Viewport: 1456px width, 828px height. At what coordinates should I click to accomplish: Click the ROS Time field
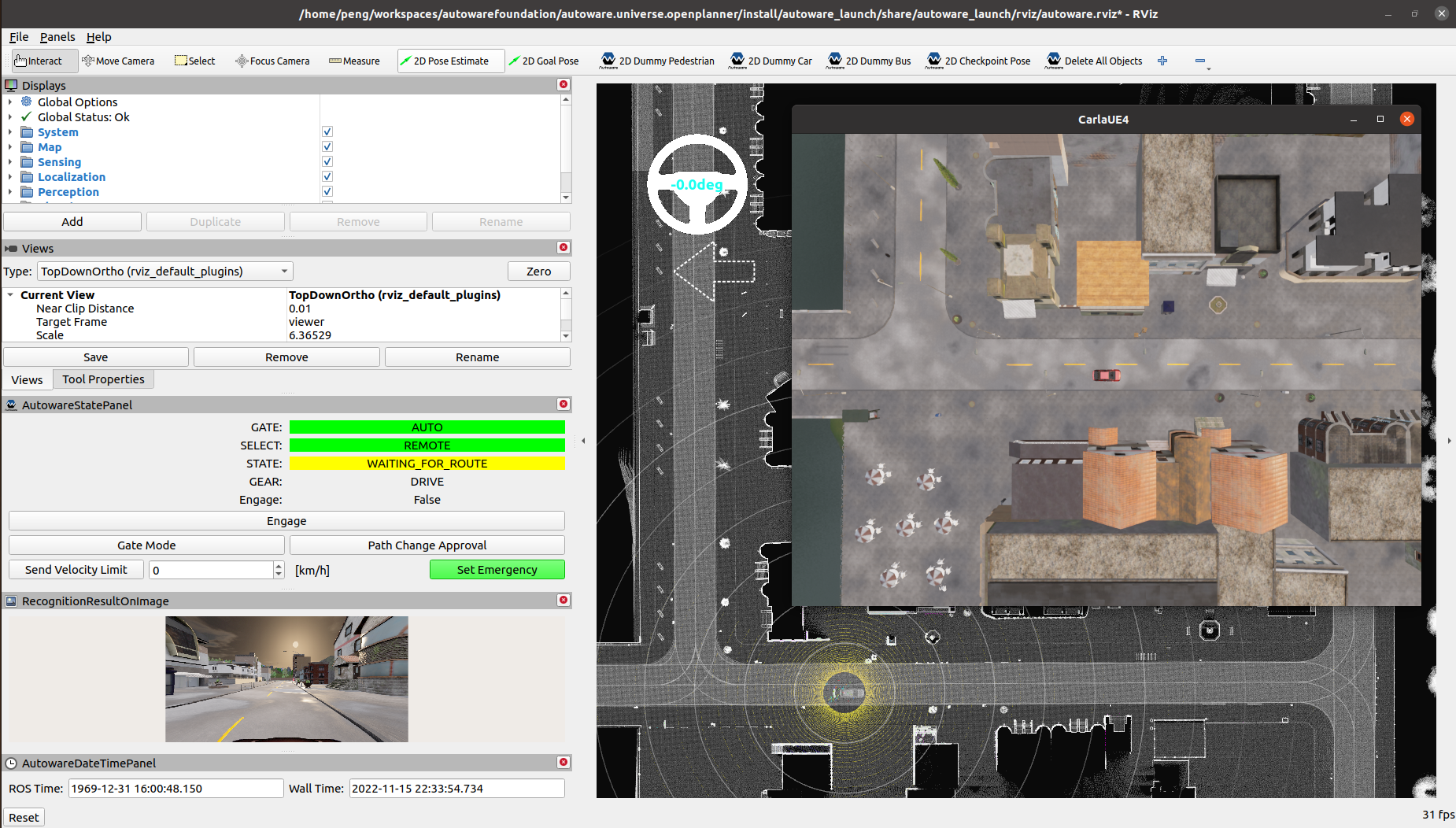pyautogui.click(x=175, y=788)
